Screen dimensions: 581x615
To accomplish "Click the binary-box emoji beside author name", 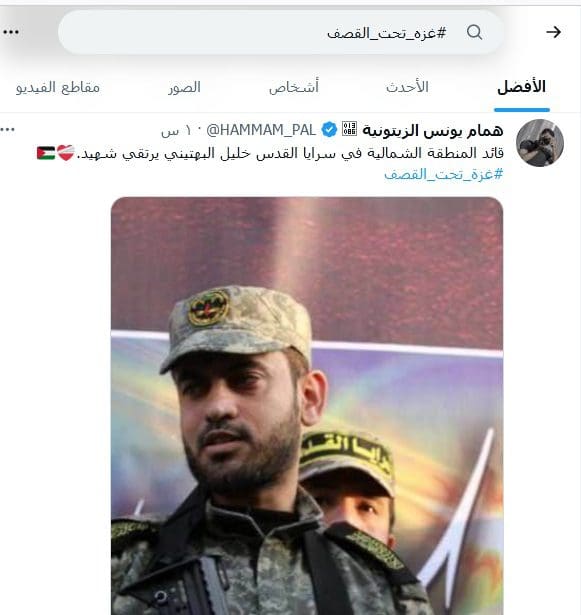I will 349,129.
